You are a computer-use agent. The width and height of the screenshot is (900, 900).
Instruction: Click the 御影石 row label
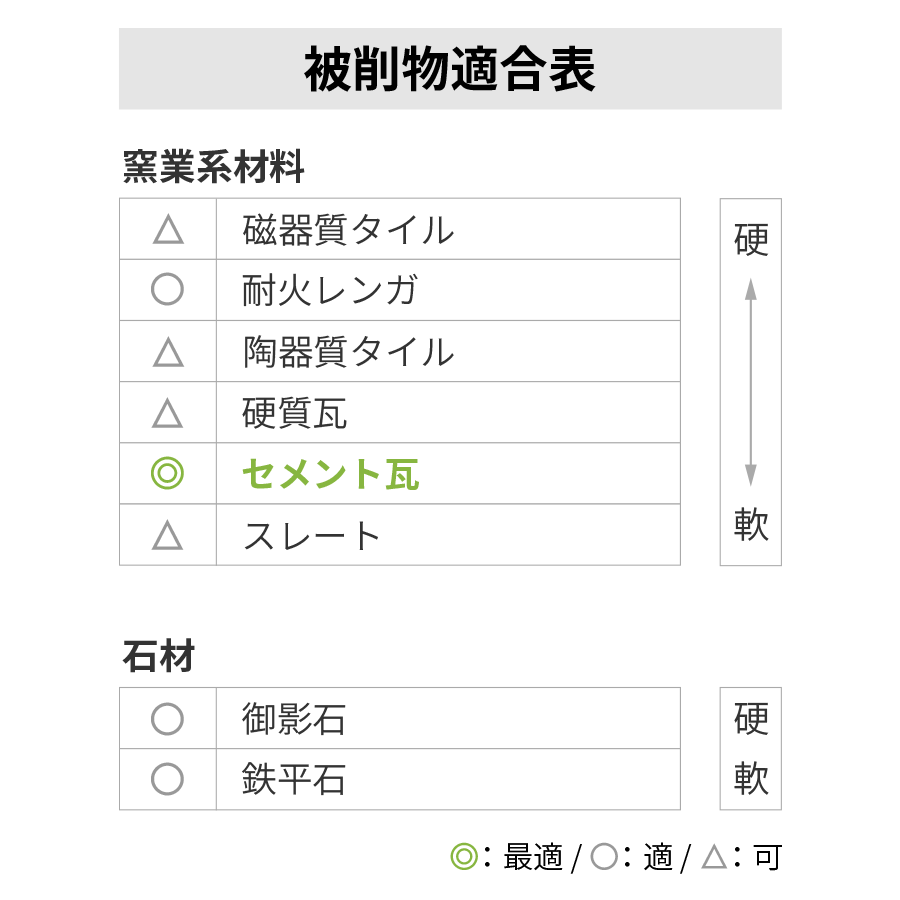point(294,719)
